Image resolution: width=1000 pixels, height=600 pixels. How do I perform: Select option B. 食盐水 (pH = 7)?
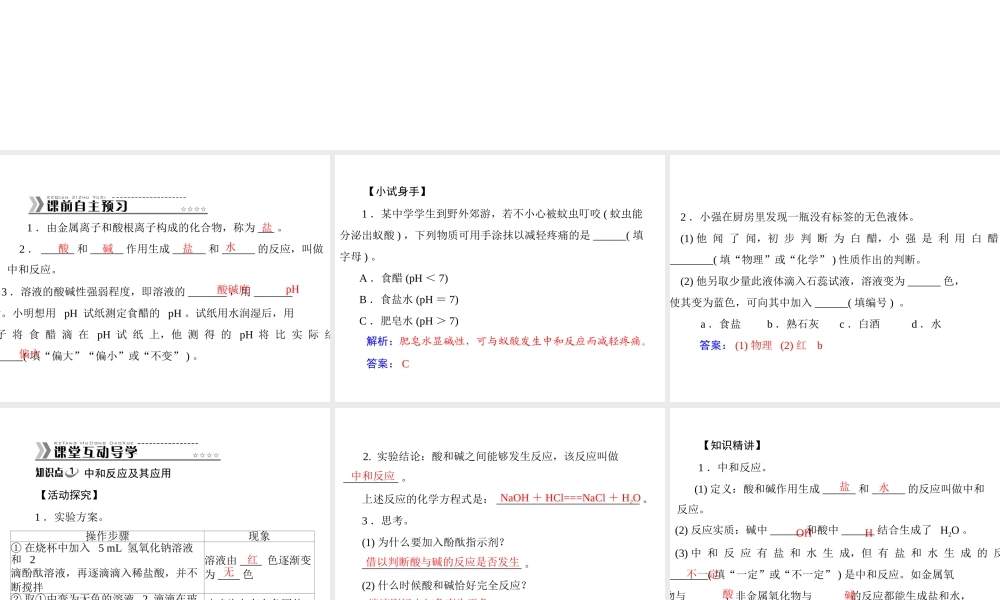[x=409, y=299]
